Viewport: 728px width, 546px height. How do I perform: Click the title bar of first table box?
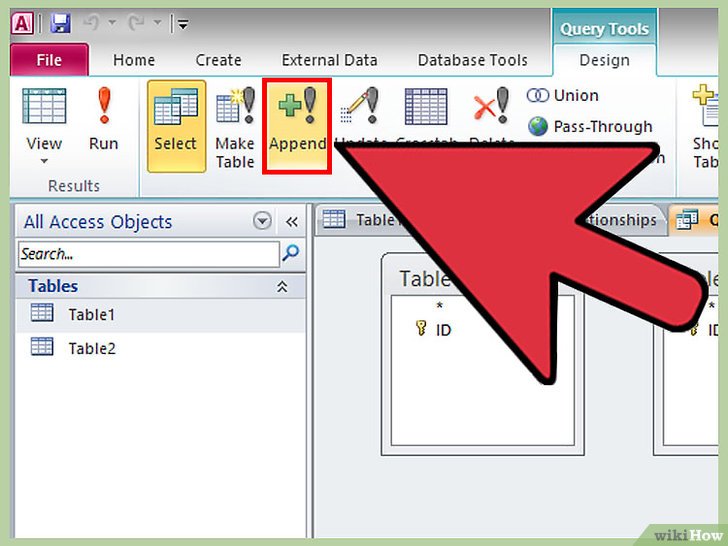click(x=425, y=279)
